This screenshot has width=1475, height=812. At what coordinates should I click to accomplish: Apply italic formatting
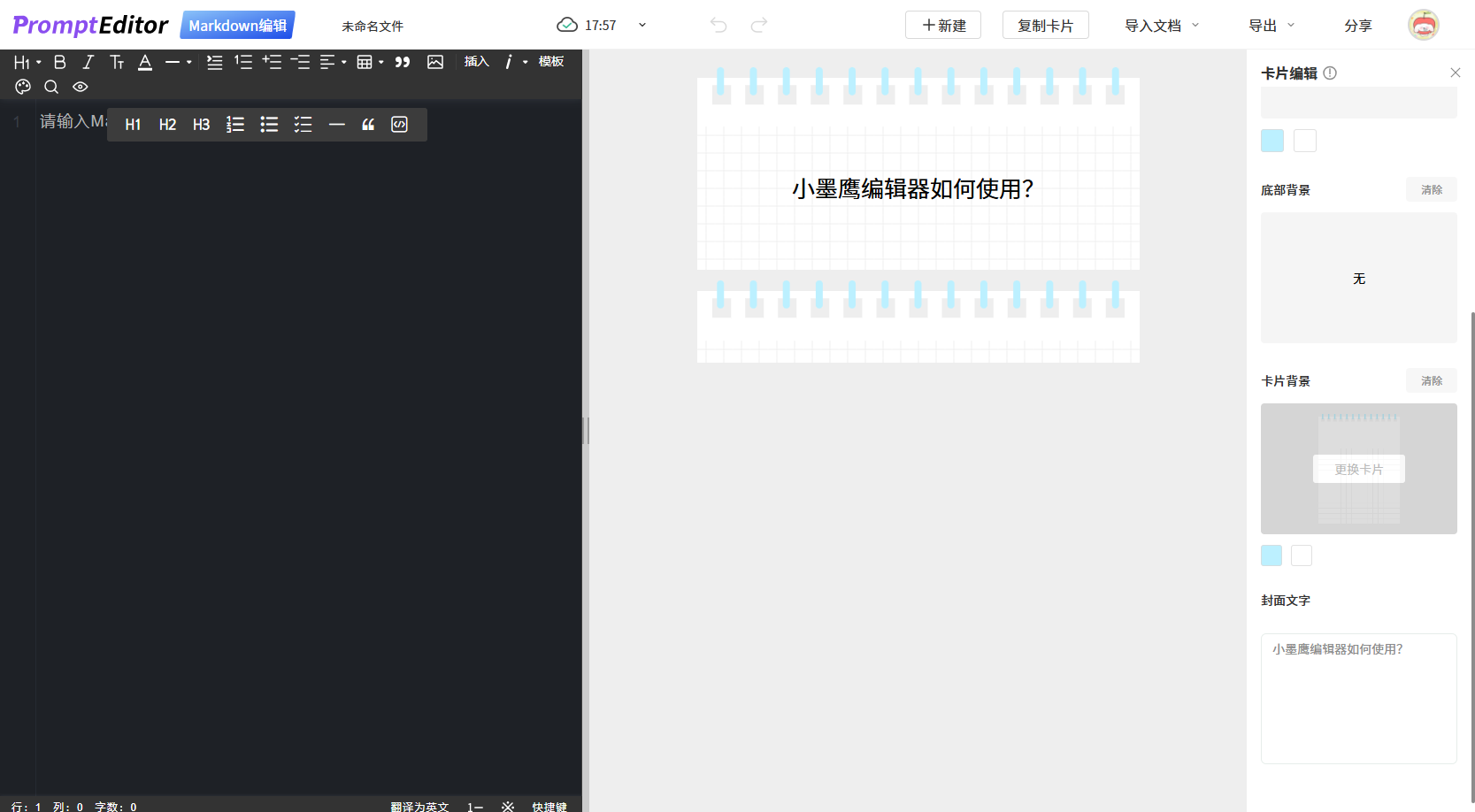coord(88,62)
